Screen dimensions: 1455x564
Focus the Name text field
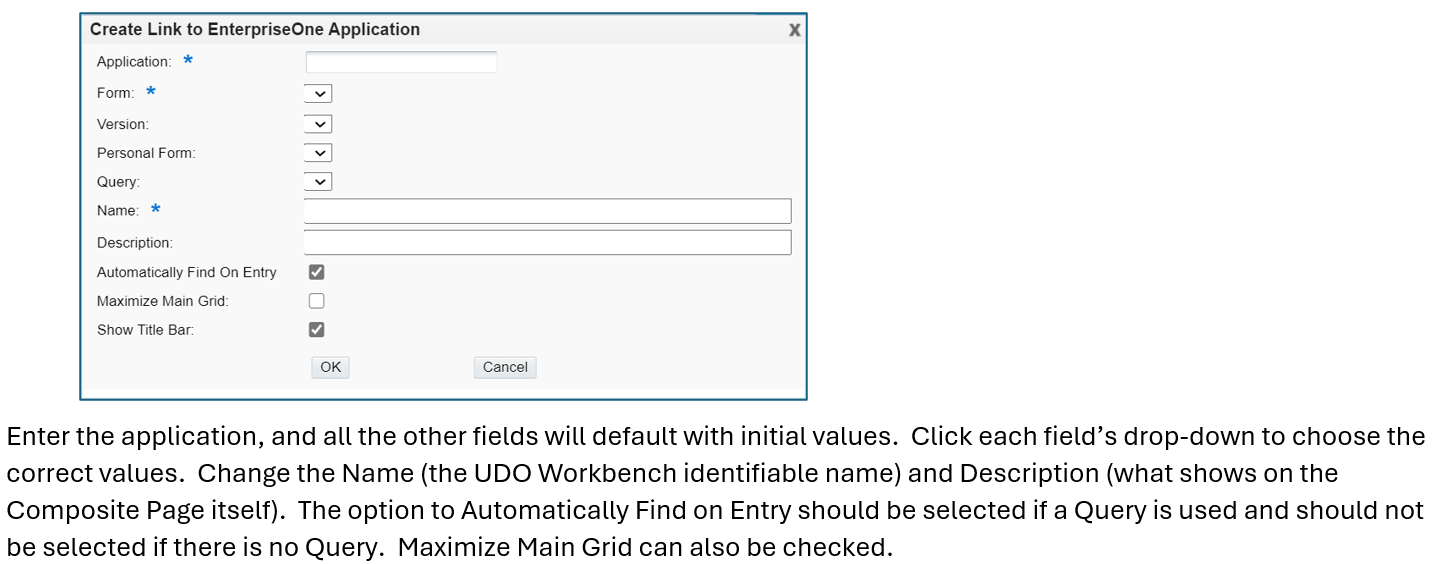547,211
